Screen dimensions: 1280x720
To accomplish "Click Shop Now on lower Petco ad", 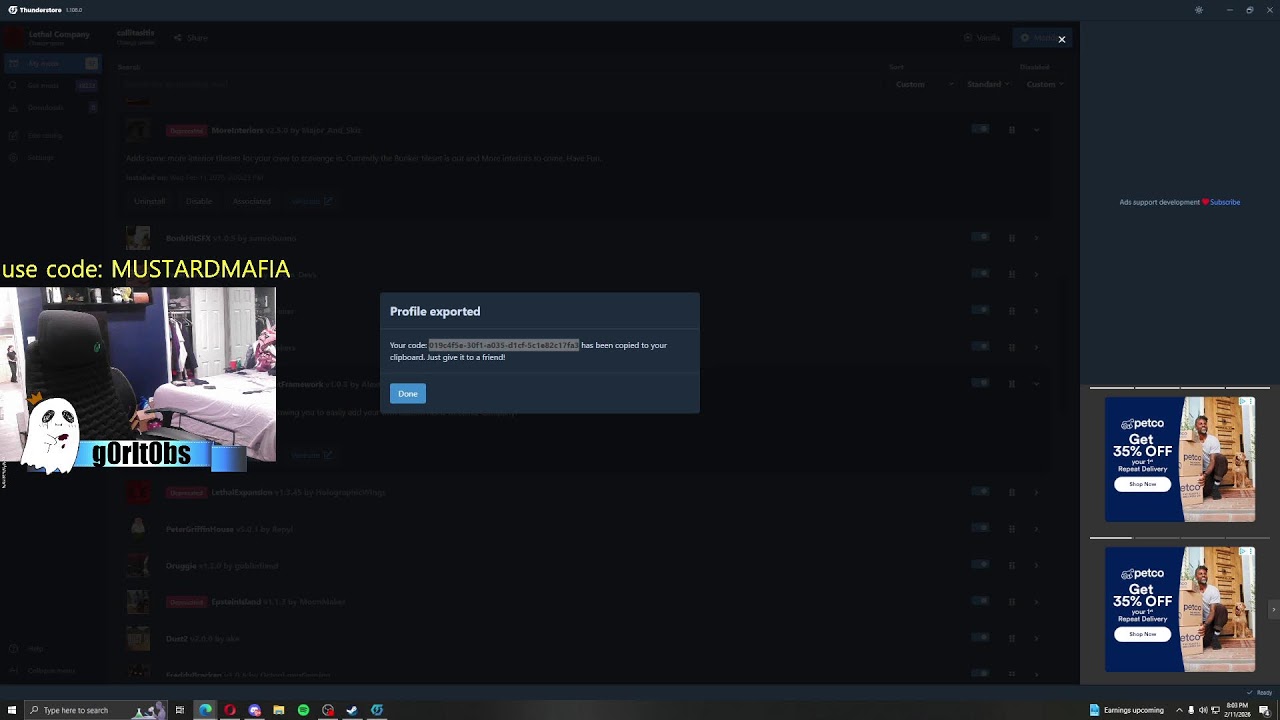I will [1143, 634].
